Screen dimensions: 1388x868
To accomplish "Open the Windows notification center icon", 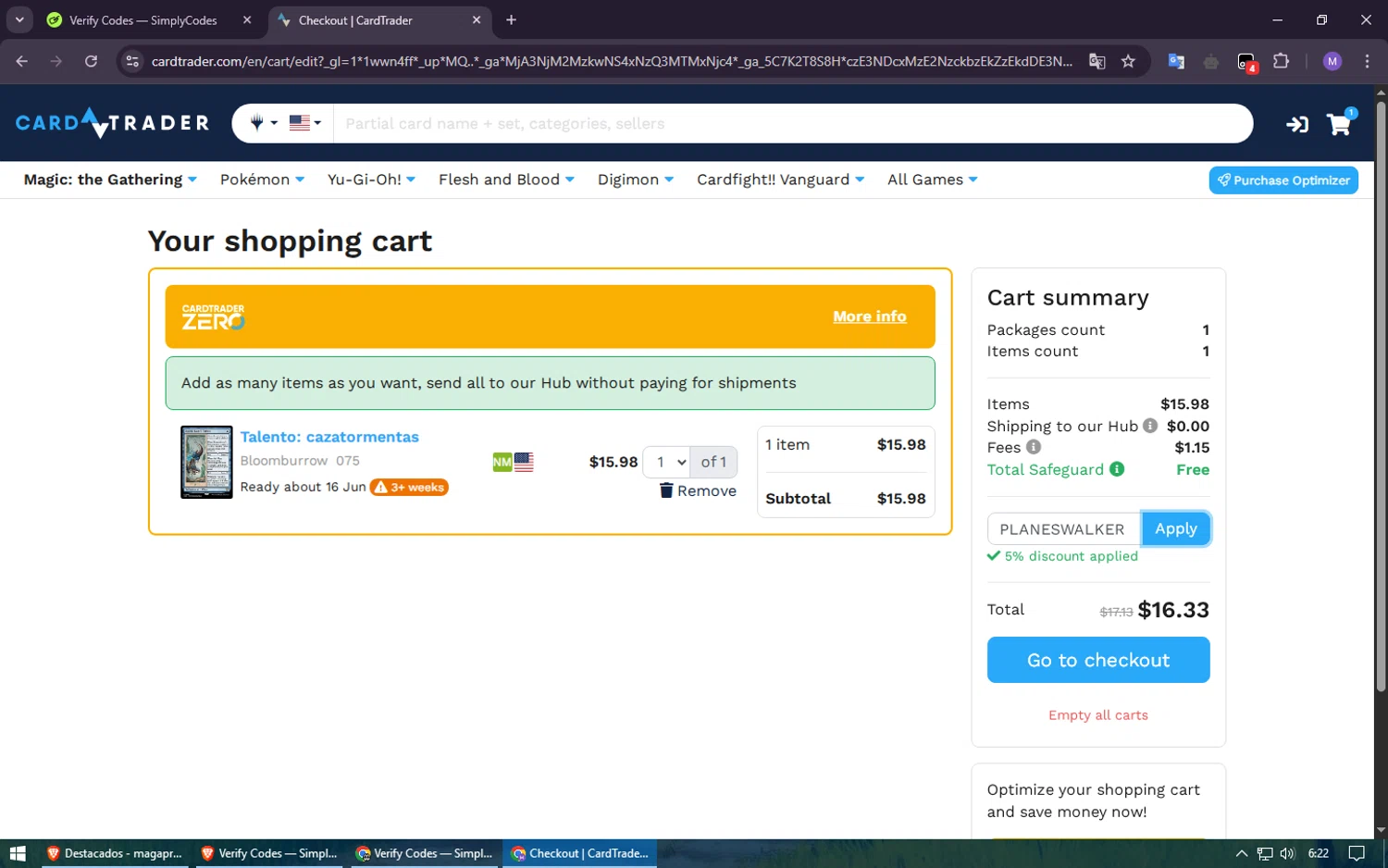I will (1357, 853).
